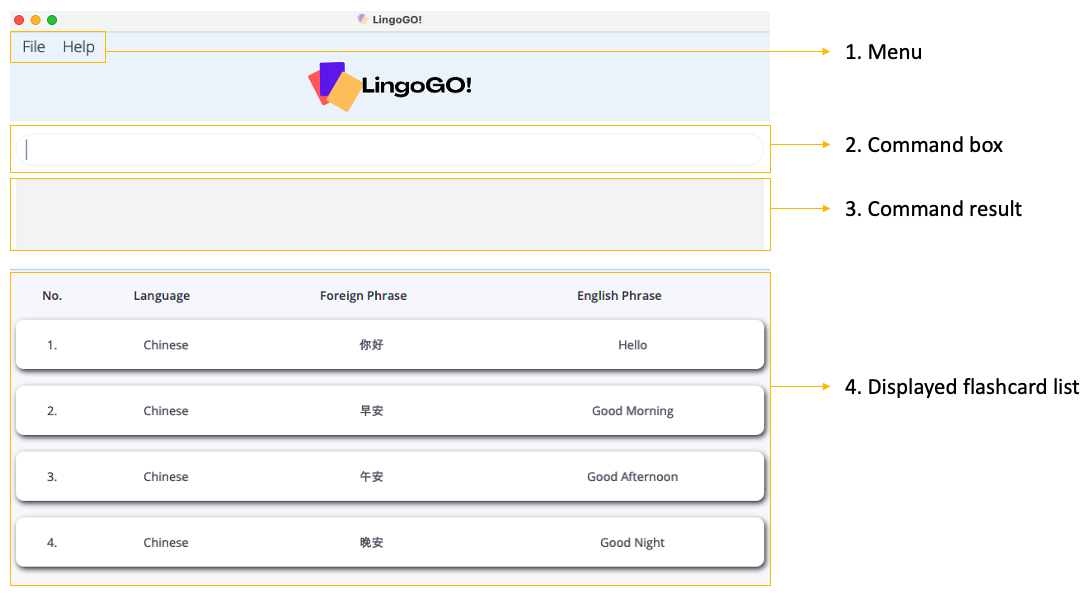Click the Language column header
Viewport: 1091px width, 600px height.
click(x=162, y=296)
